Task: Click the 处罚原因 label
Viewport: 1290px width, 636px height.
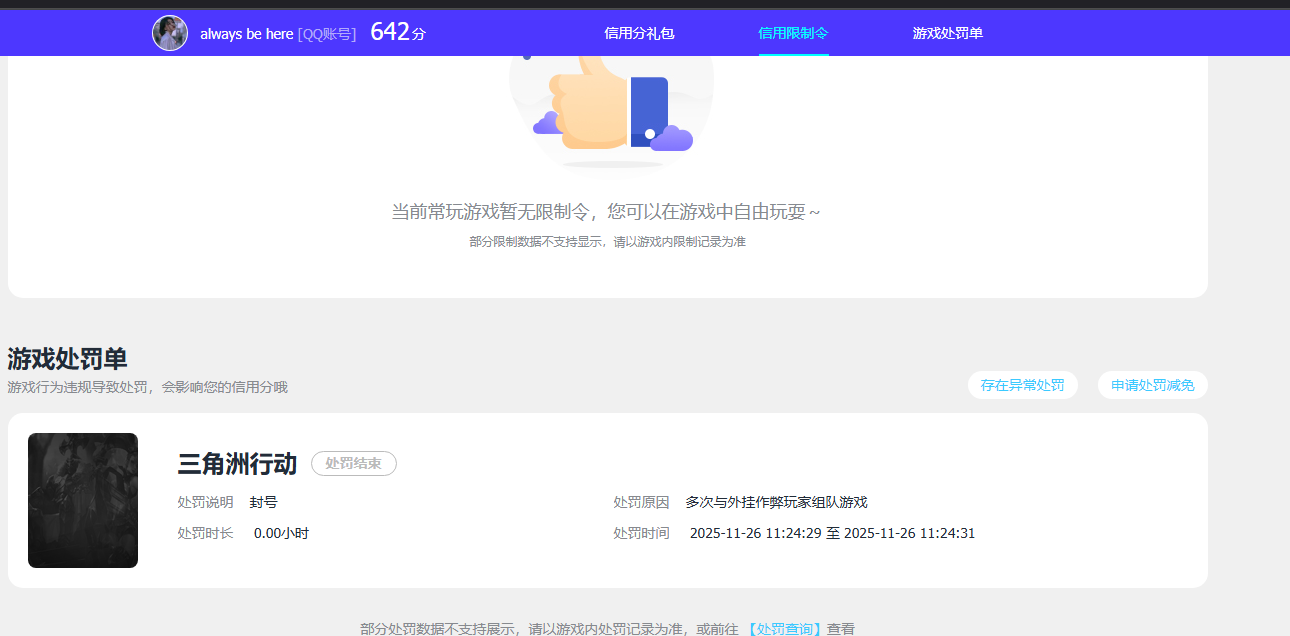Action: click(641, 502)
